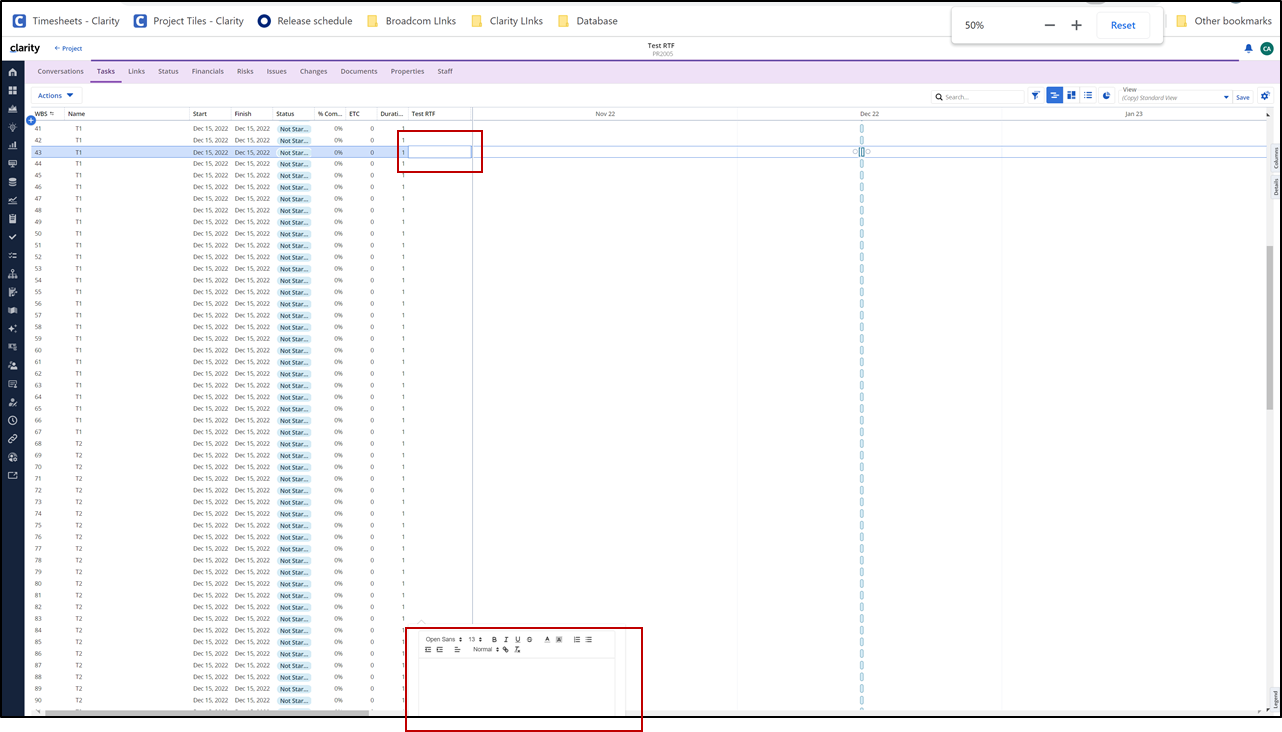Open the Risks tab
This screenshot has height=732, width=1282.
(x=245, y=71)
